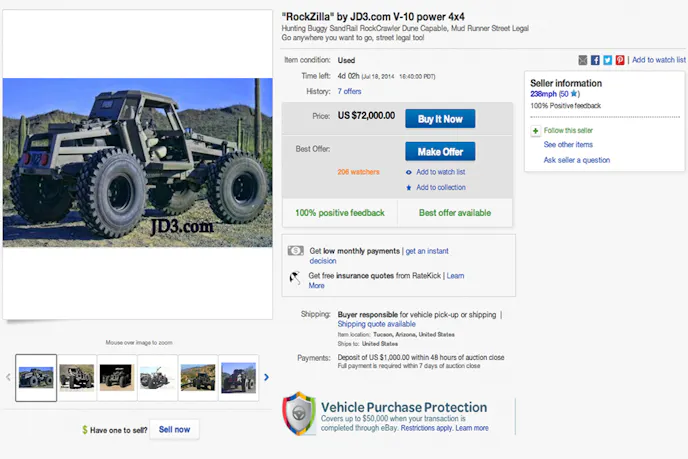Click the eye icon beside Add to watch list
The width and height of the screenshot is (688, 459).
coord(408,172)
